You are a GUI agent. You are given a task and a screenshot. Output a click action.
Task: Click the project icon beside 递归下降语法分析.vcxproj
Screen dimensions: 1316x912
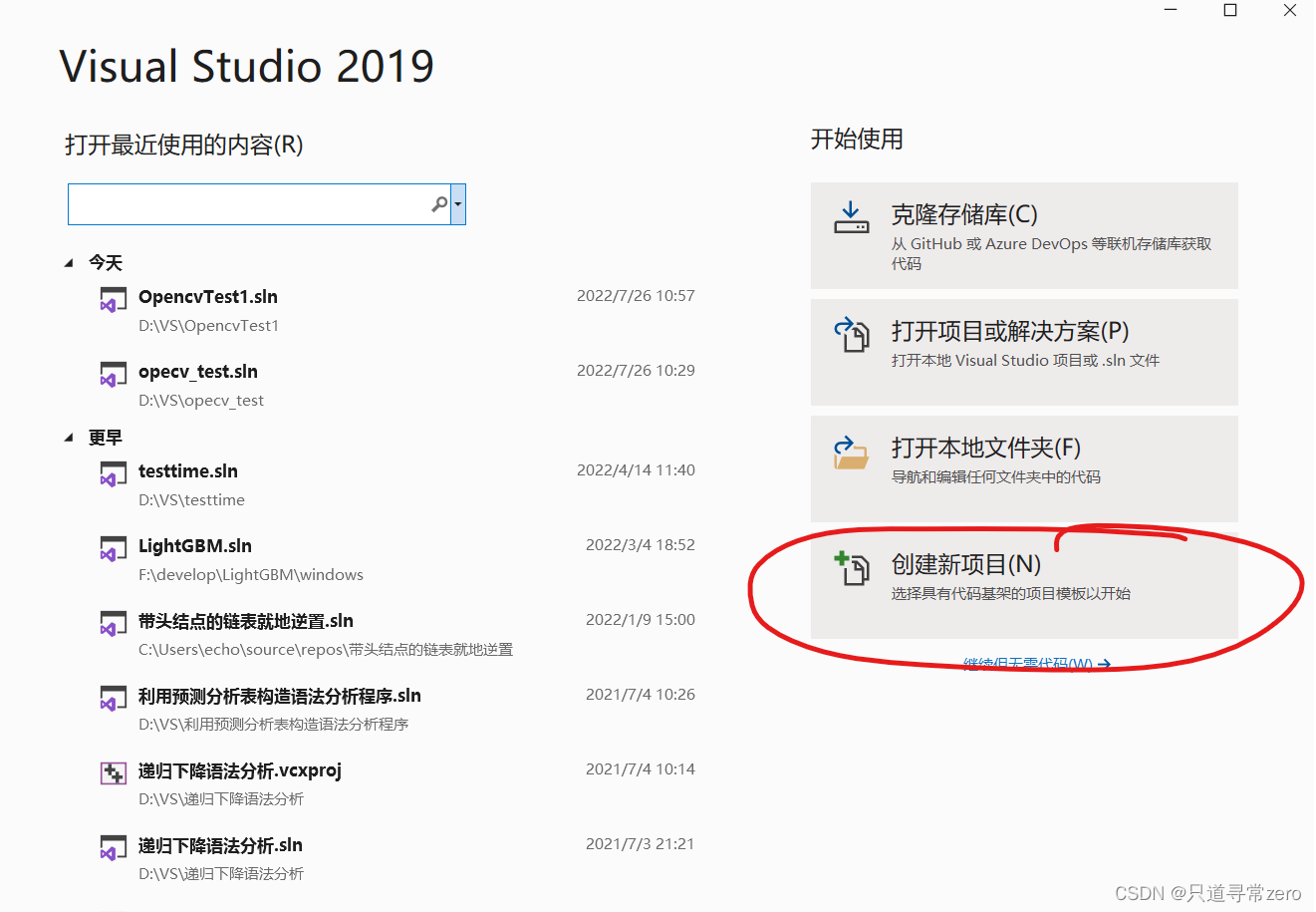coord(113,773)
